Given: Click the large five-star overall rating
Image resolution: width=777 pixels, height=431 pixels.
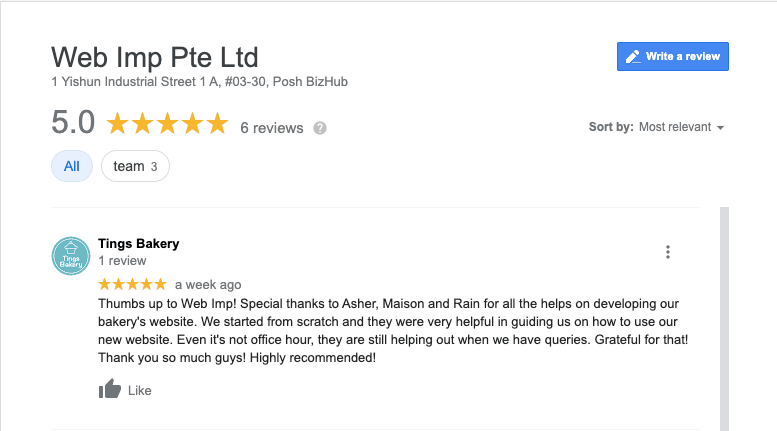Looking at the screenshot, I should [x=167, y=123].
